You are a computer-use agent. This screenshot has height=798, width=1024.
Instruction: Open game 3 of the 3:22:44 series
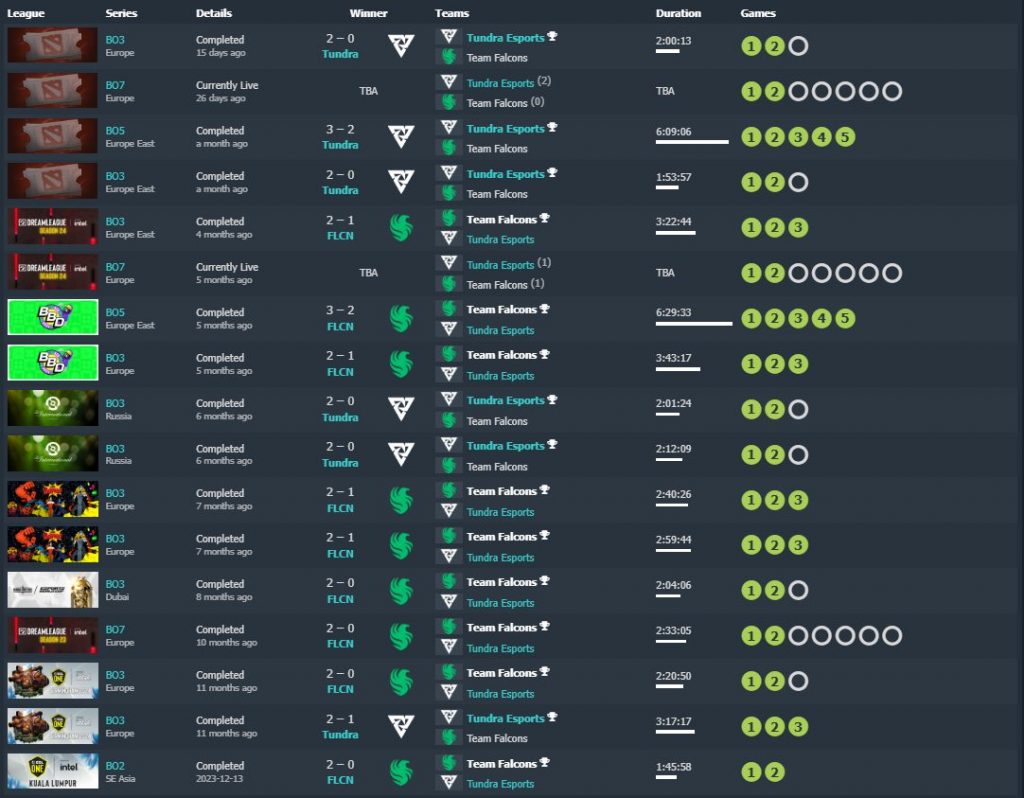[x=798, y=228]
